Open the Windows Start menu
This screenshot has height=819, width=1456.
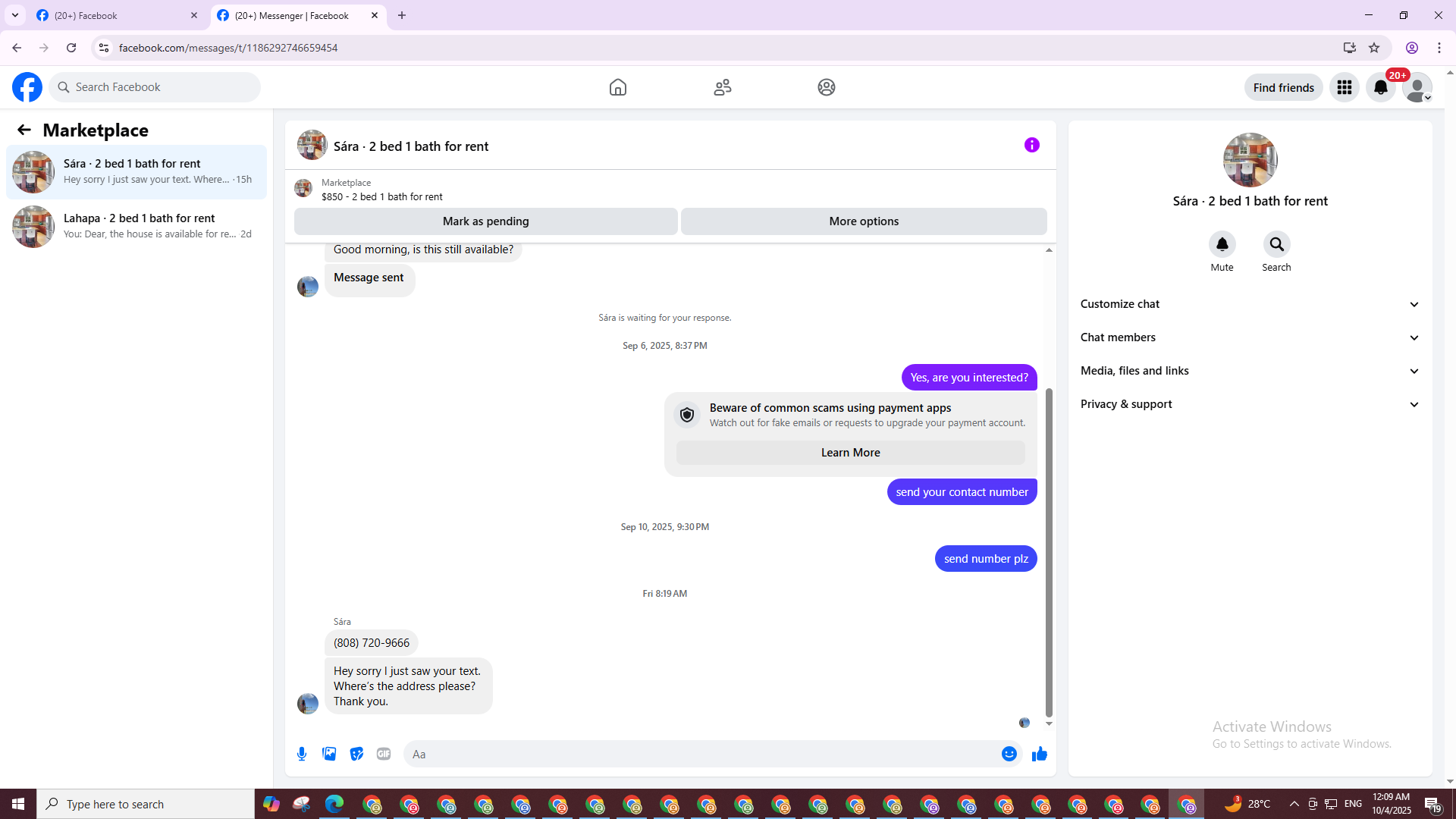coord(18,804)
